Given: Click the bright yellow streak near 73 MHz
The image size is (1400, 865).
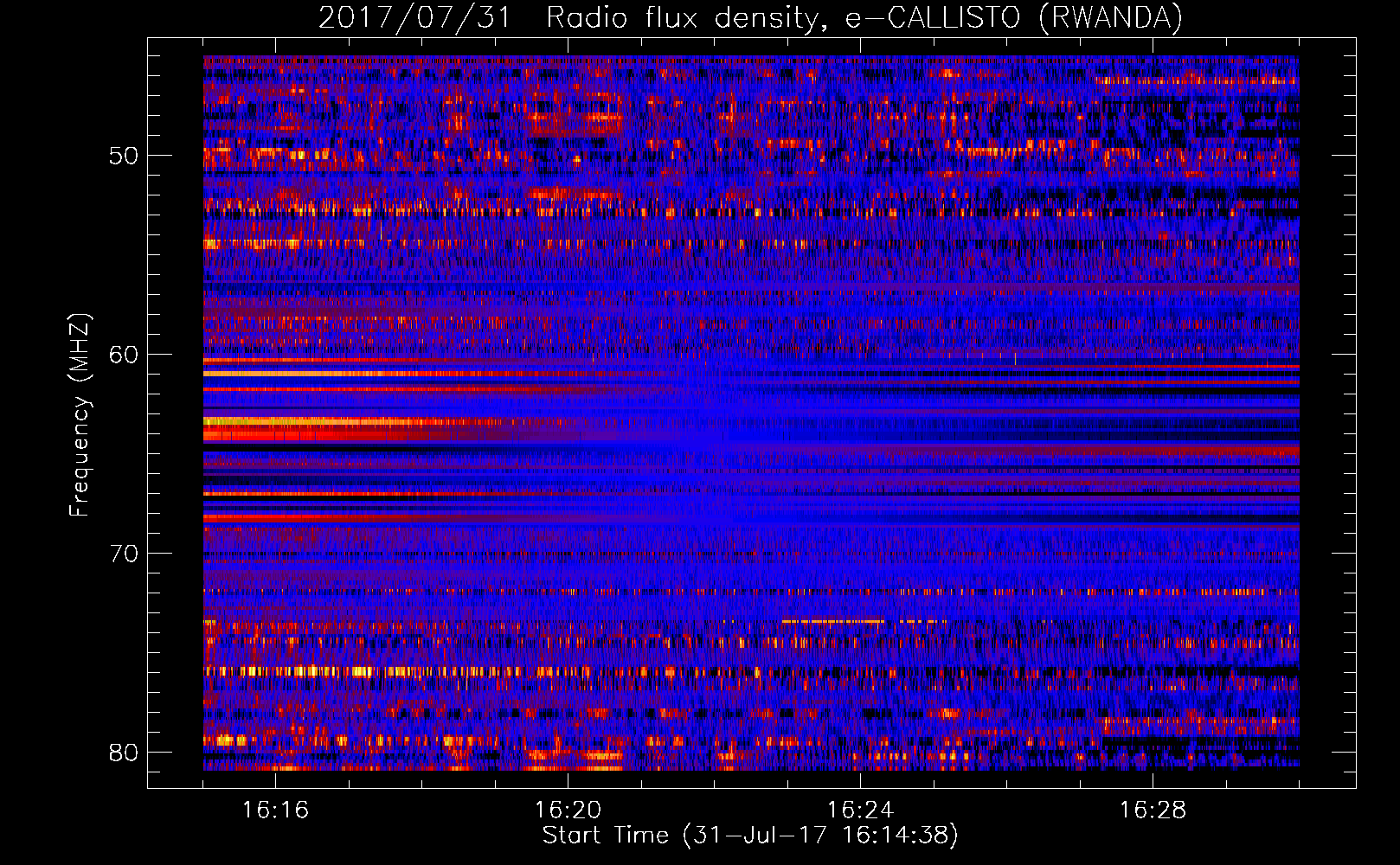Looking at the screenshot, I should (x=833, y=621).
